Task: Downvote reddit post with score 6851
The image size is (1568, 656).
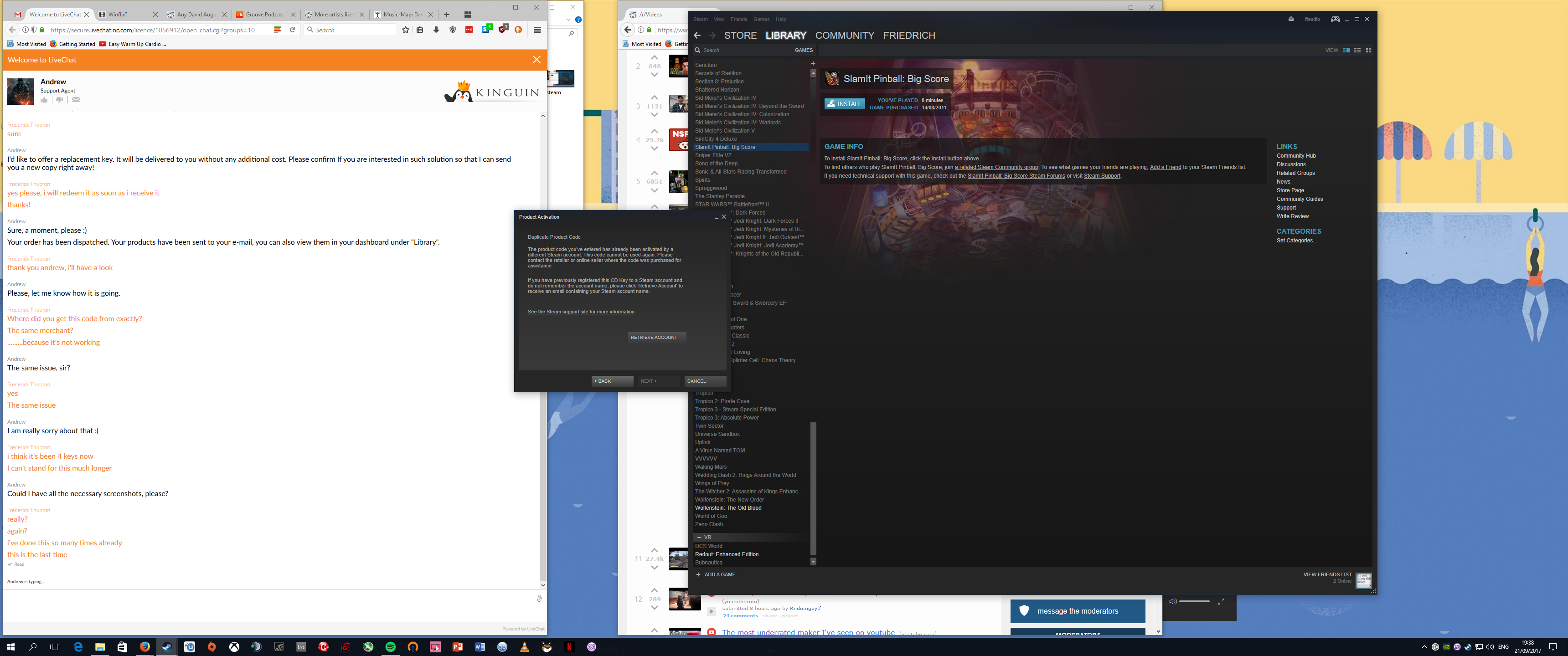Action: pyautogui.click(x=655, y=190)
